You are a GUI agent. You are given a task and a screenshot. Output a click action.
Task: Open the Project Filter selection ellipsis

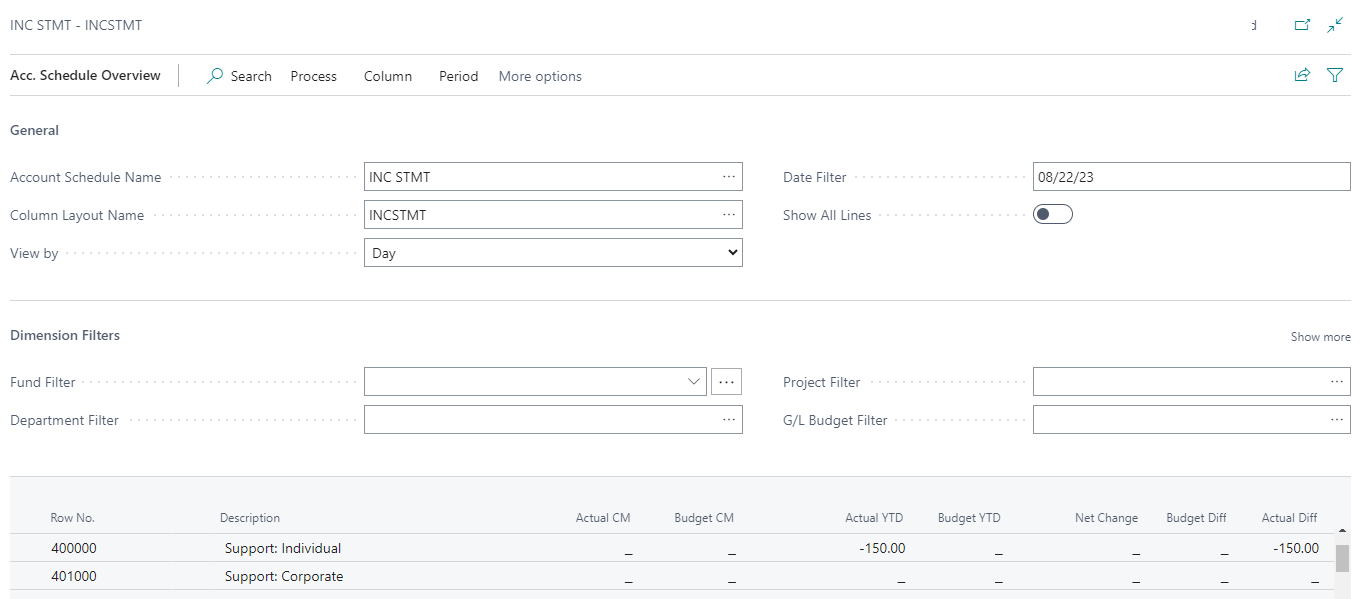coord(1337,381)
